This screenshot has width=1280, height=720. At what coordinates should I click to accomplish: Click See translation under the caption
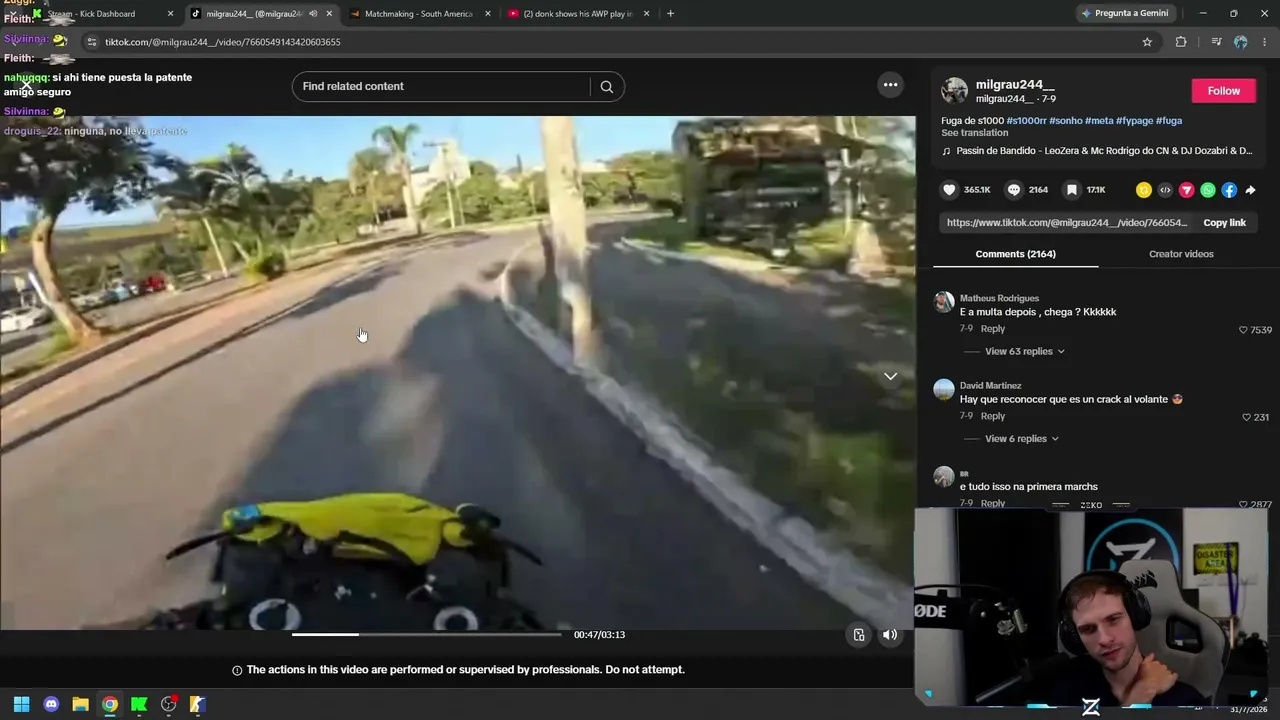[974, 133]
